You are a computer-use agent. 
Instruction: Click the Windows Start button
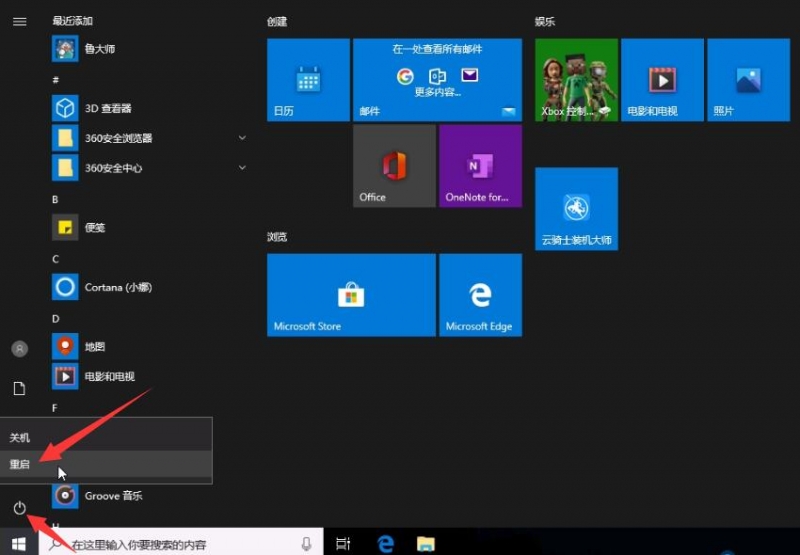pyautogui.click(x=19, y=544)
